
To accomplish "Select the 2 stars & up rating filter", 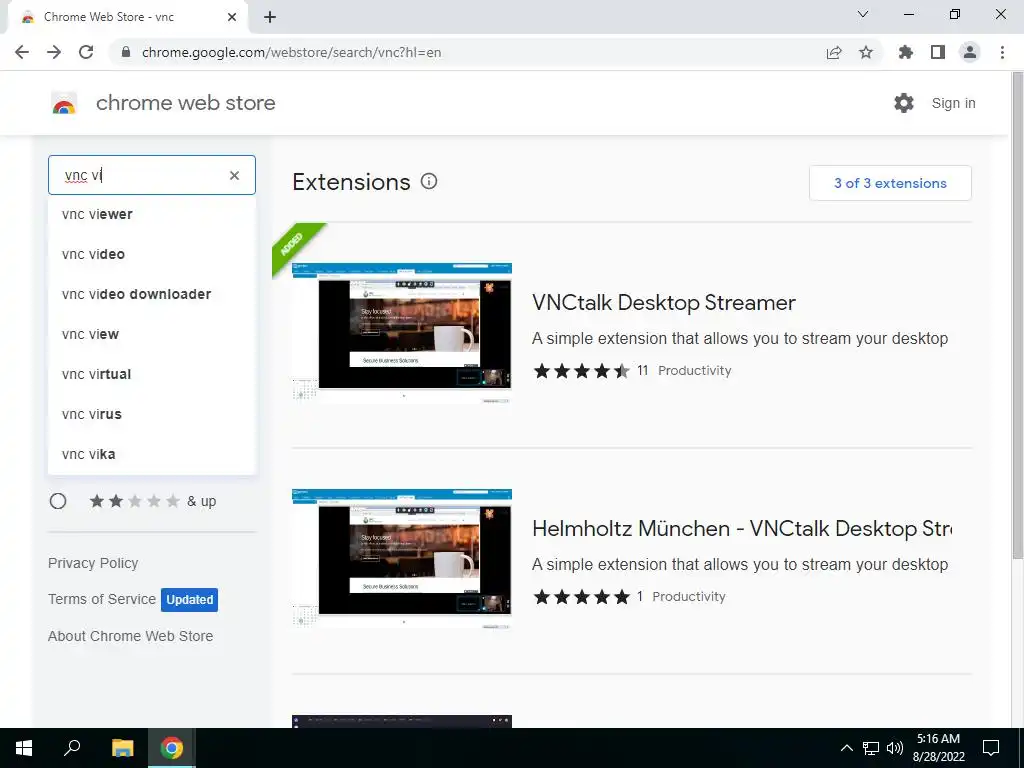I will pos(58,501).
